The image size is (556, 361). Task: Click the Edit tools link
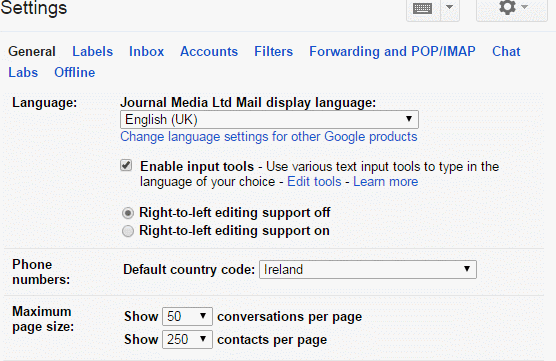point(314,182)
